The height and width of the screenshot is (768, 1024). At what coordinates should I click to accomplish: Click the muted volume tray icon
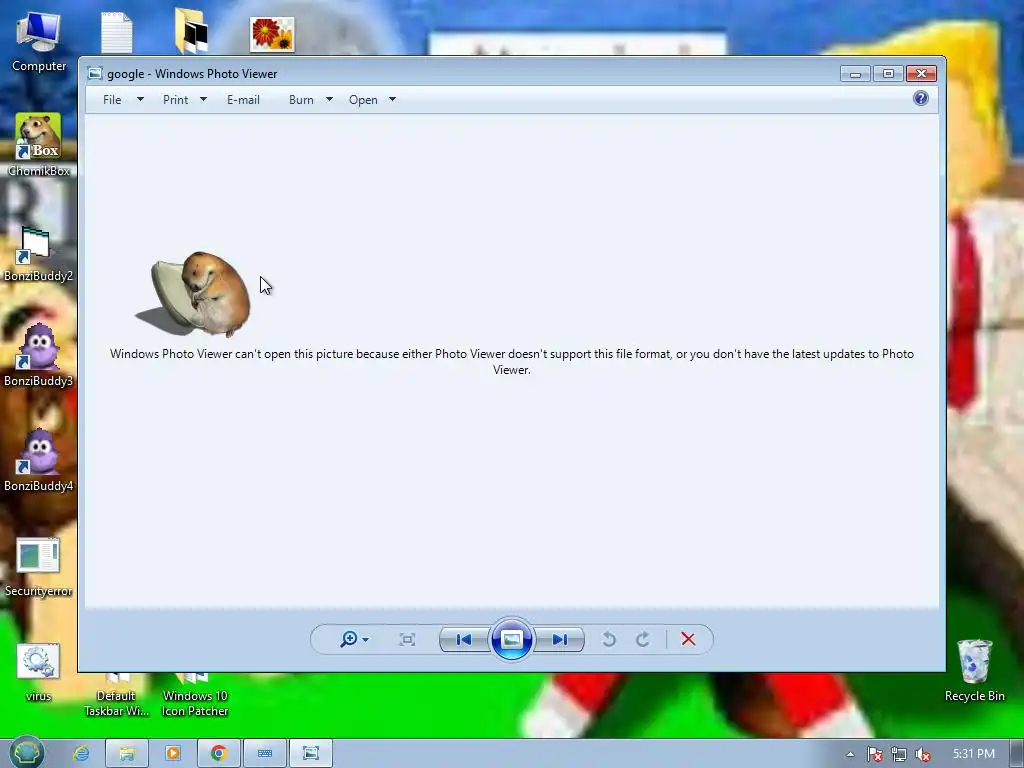(x=923, y=754)
